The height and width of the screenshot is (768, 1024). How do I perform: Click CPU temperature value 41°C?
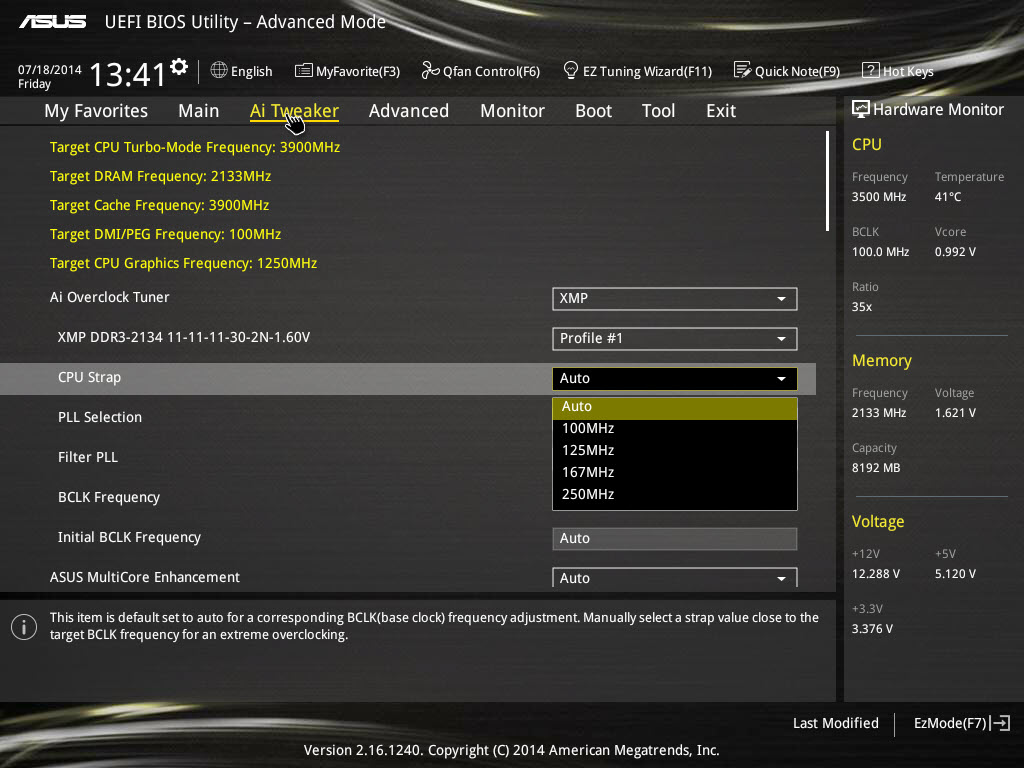(x=948, y=197)
